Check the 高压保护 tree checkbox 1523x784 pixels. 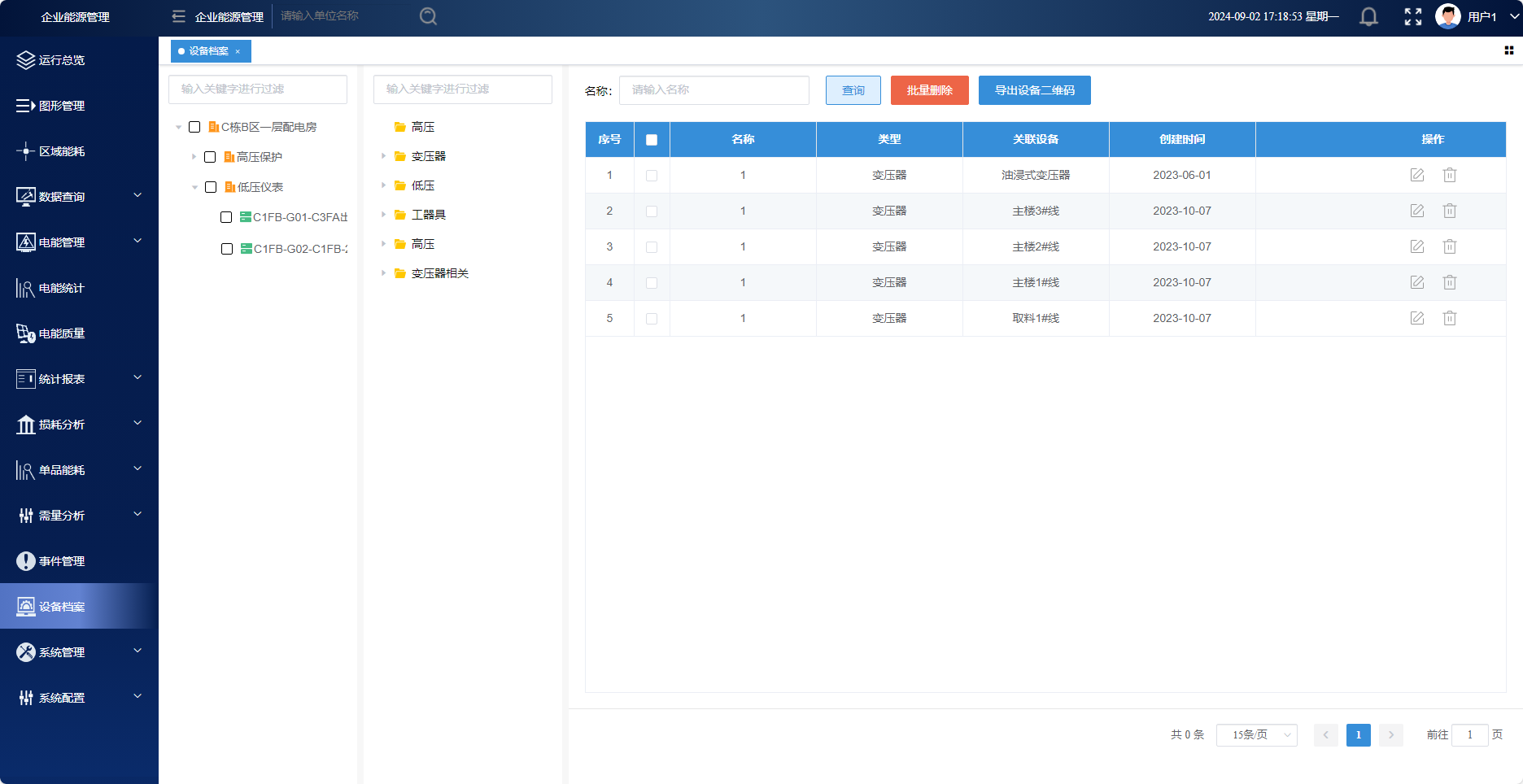click(210, 157)
